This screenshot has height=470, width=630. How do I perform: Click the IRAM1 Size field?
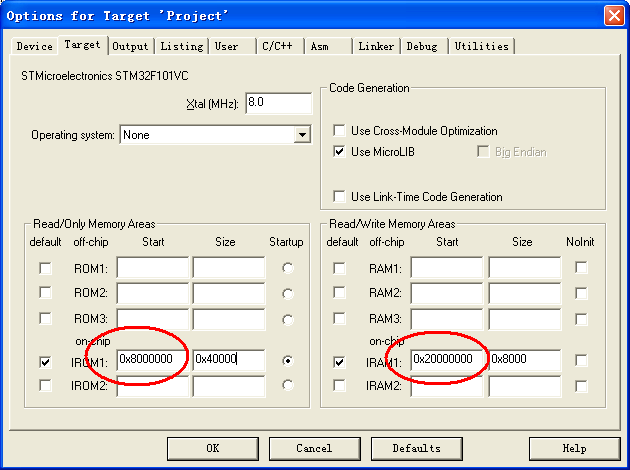(x=525, y=360)
